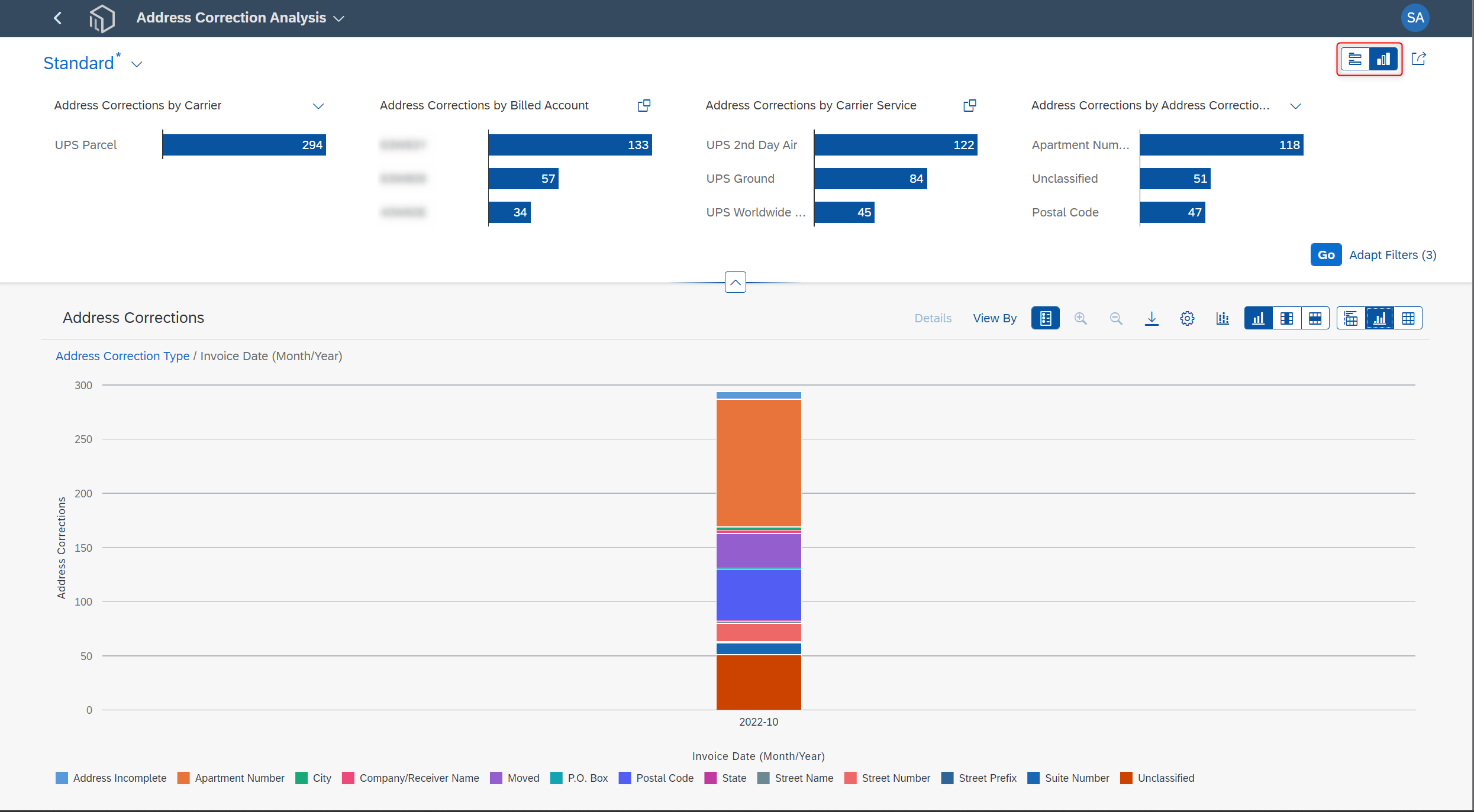
Task: Click the Address Incomplete legend color swatch
Action: click(62, 778)
